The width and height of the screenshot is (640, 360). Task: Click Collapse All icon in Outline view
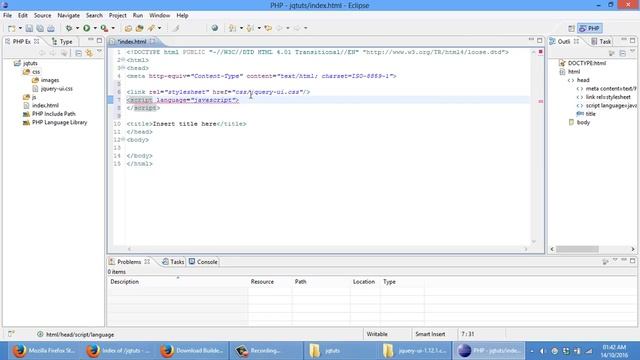point(622,53)
